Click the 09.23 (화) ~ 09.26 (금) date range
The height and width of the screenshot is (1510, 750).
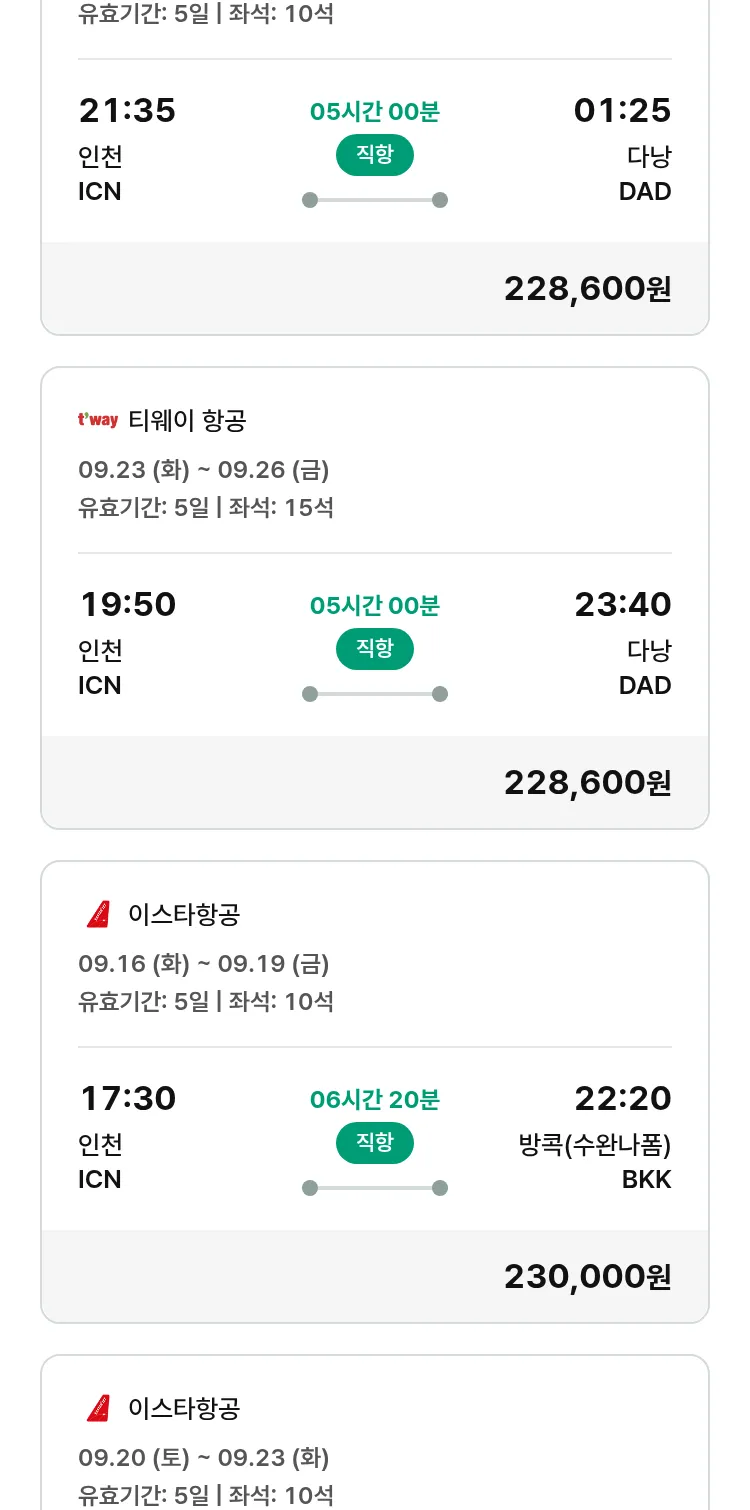204,470
